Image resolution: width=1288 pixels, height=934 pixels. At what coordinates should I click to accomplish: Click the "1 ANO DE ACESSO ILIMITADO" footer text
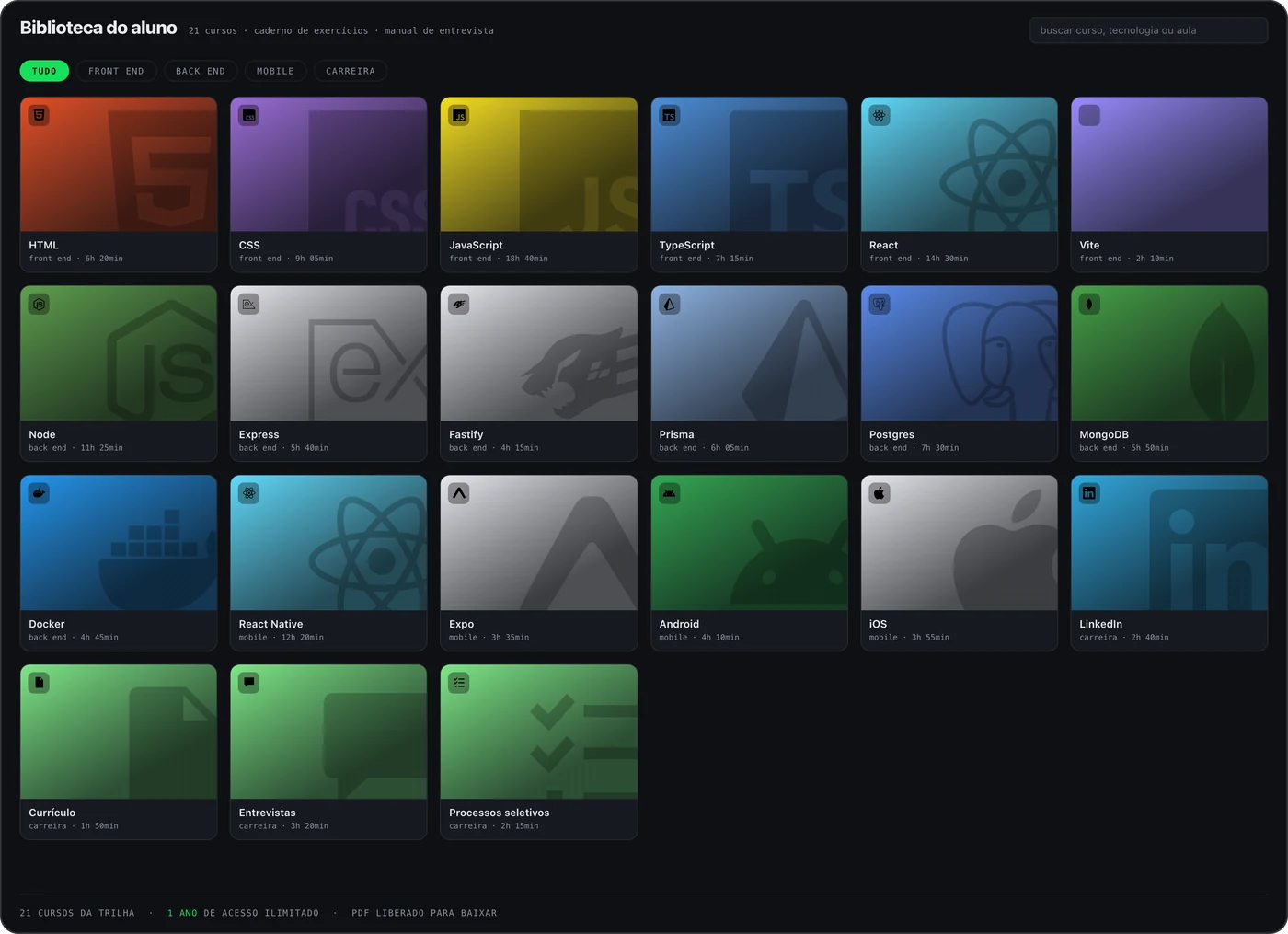click(x=243, y=914)
